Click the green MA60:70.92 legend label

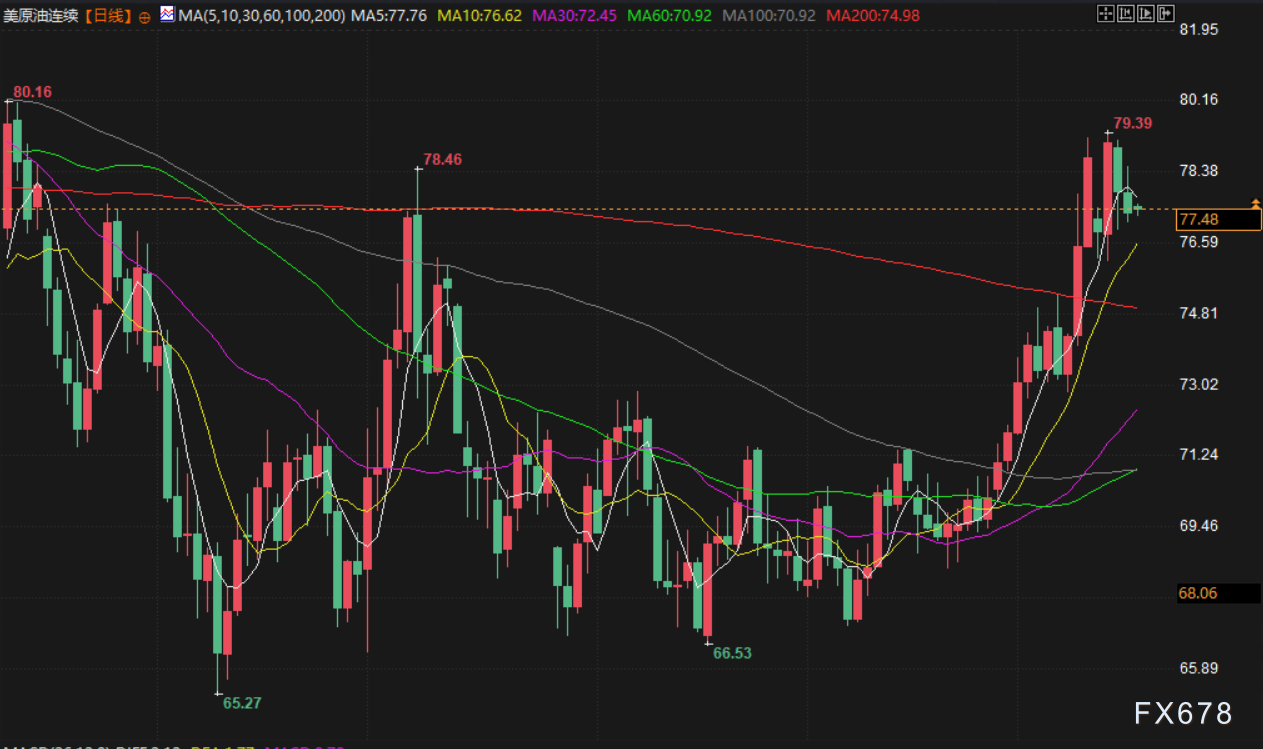coord(670,16)
